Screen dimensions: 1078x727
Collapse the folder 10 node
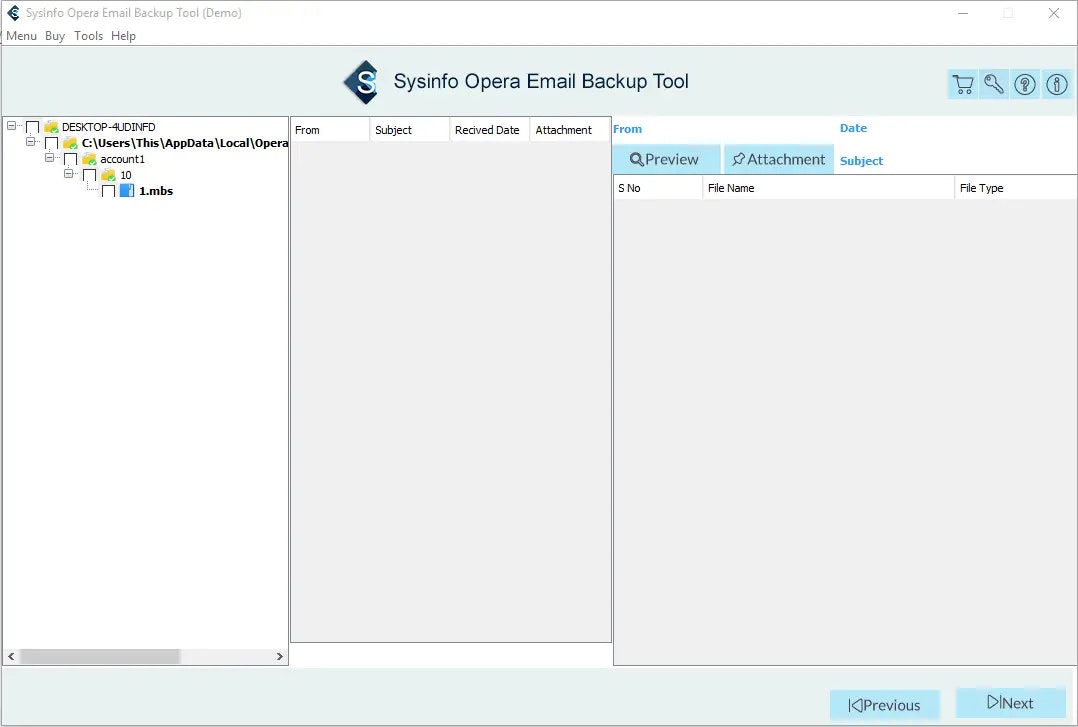click(x=69, y=173)
